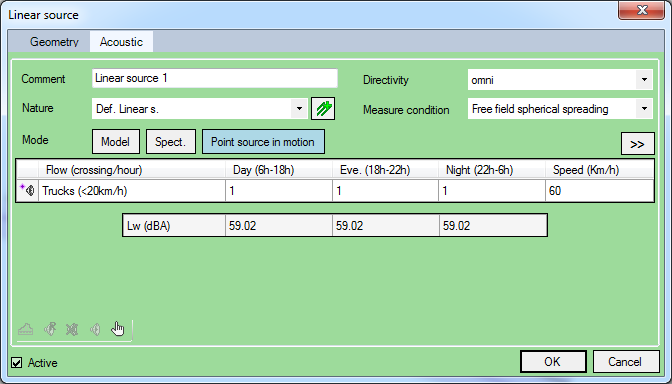Click the Speed (Km/h) column header
672x384 pixels.
600,170
